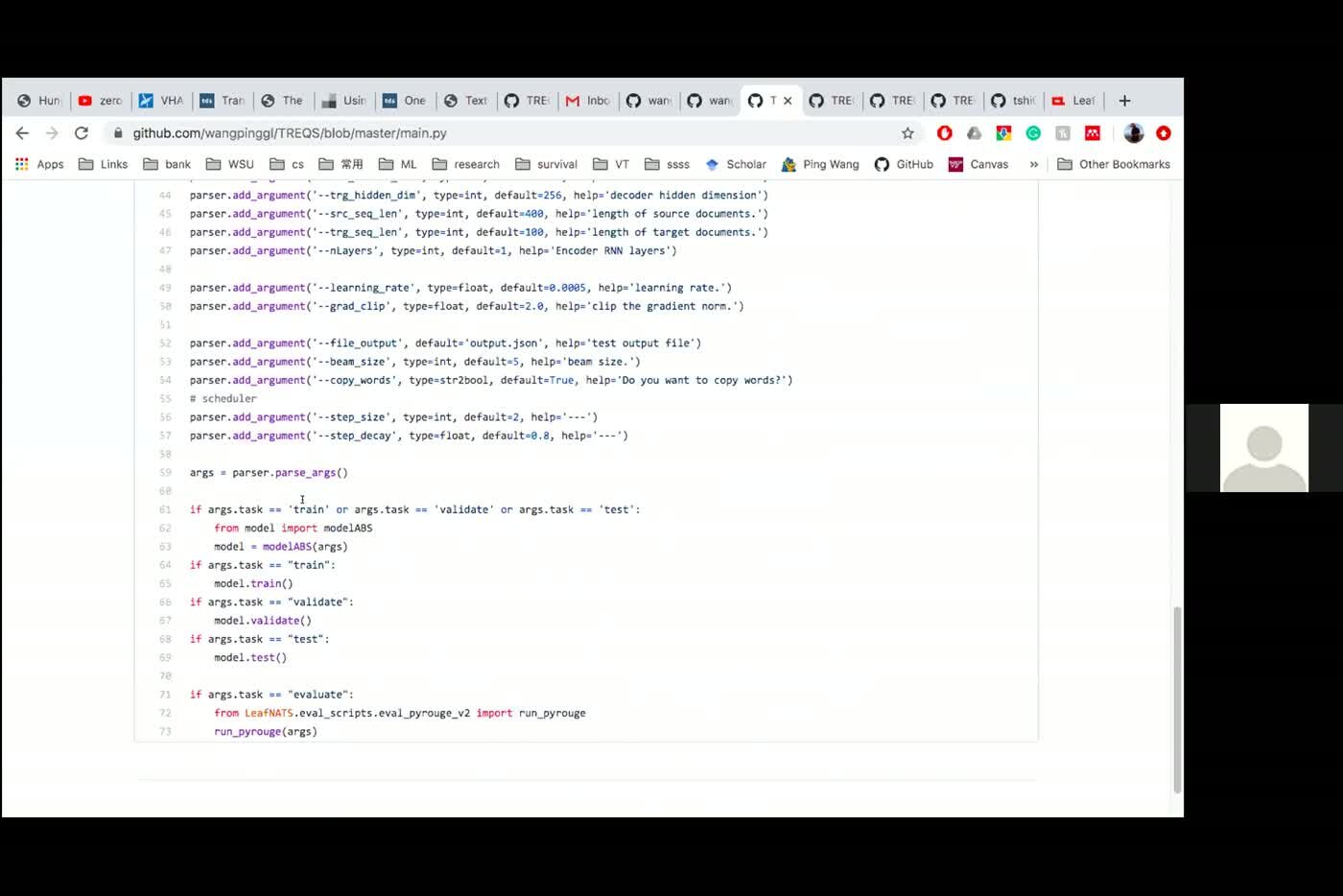Switch to the zero YouTube tab
Screen dimensions: 1343x896
coord(100,101)
